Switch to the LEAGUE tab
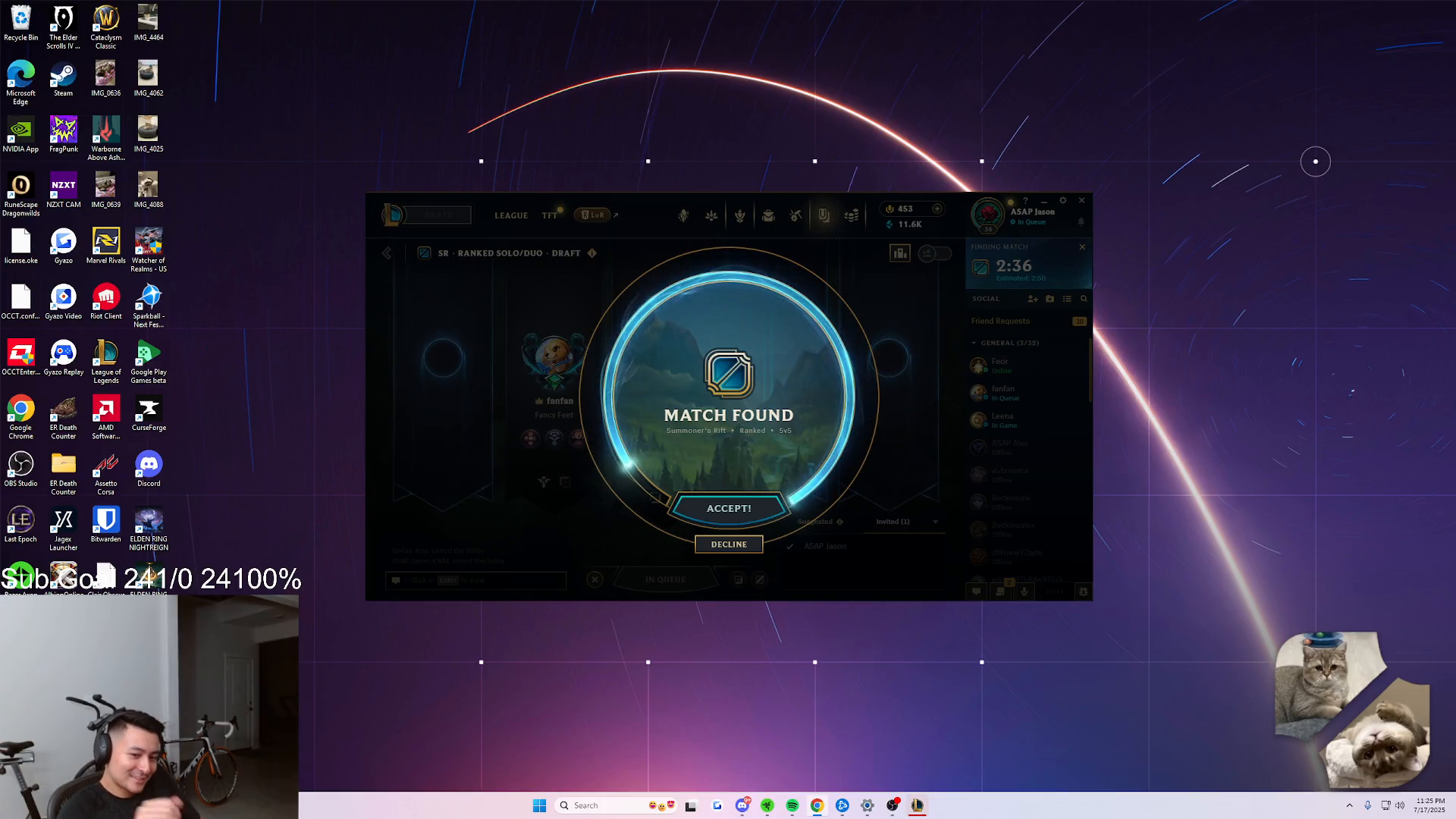The width and height of the screenshot is (1456, 819). (x=511, y=216)
